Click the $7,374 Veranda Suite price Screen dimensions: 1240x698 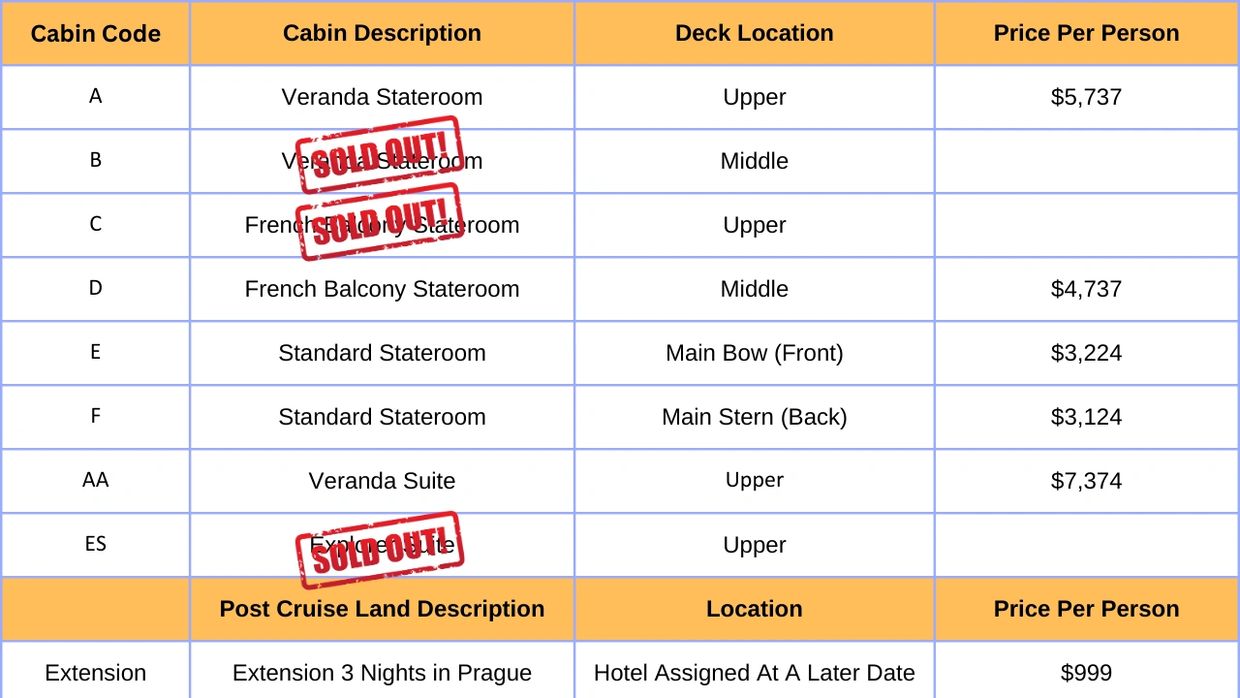[x=1086, y=481]
